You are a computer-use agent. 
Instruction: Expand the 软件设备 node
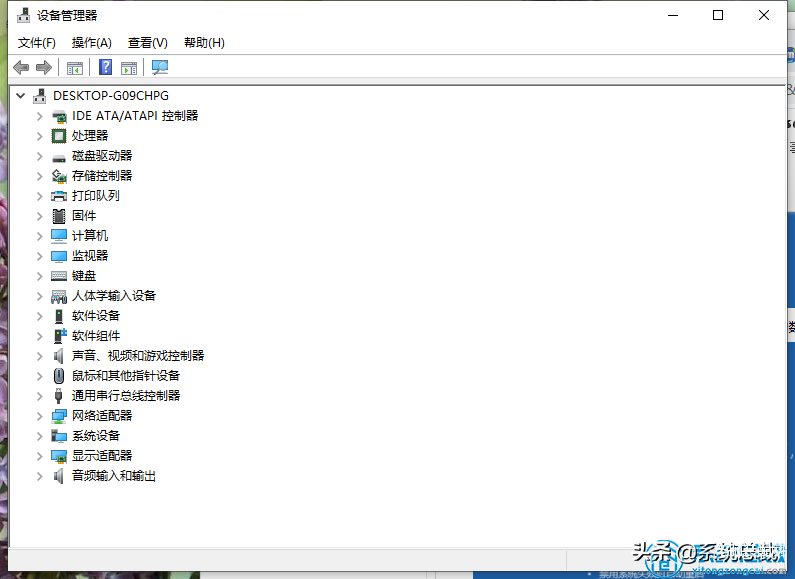[40, 316]
